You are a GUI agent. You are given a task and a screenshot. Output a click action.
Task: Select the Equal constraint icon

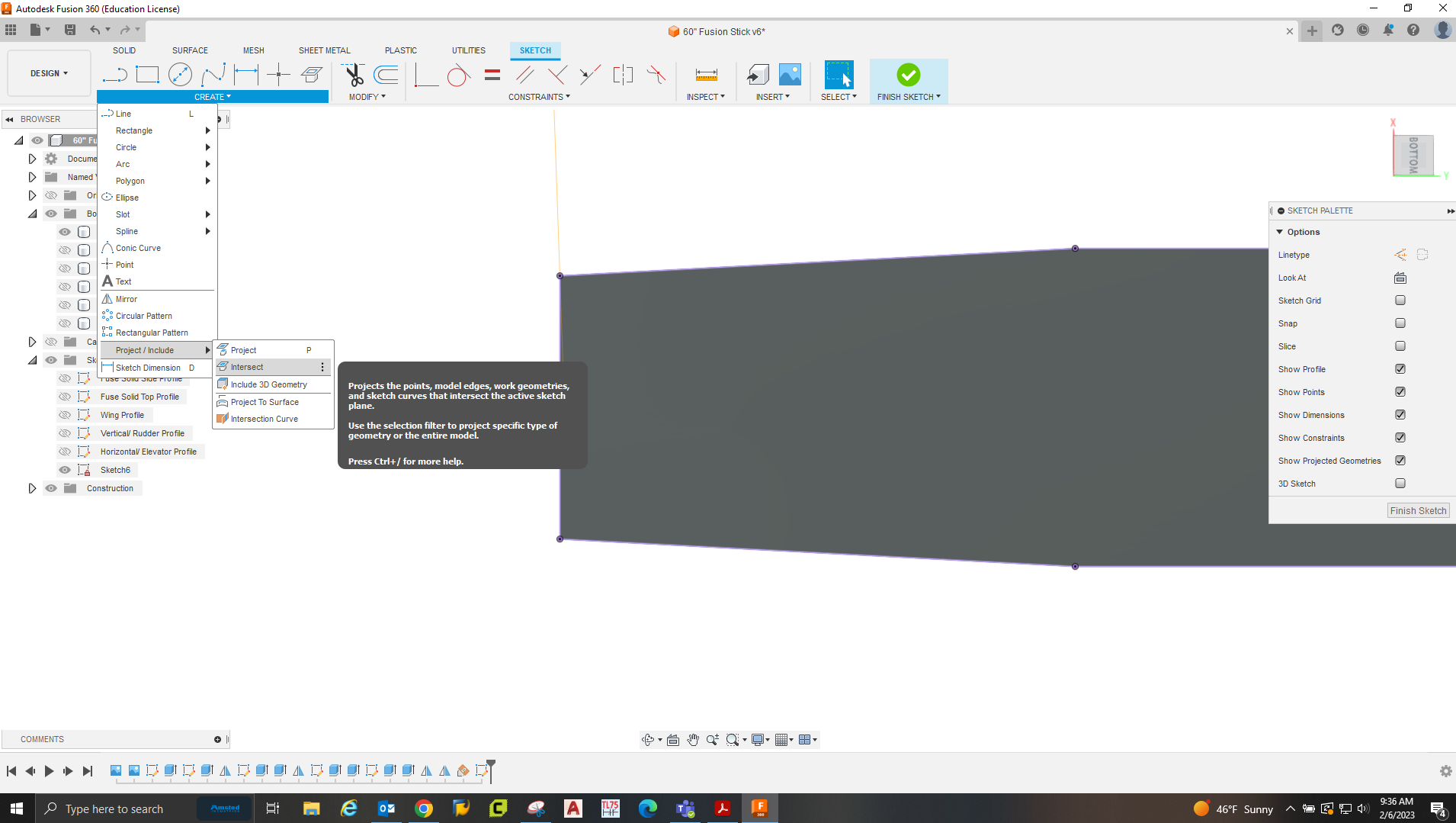(492, 75)
